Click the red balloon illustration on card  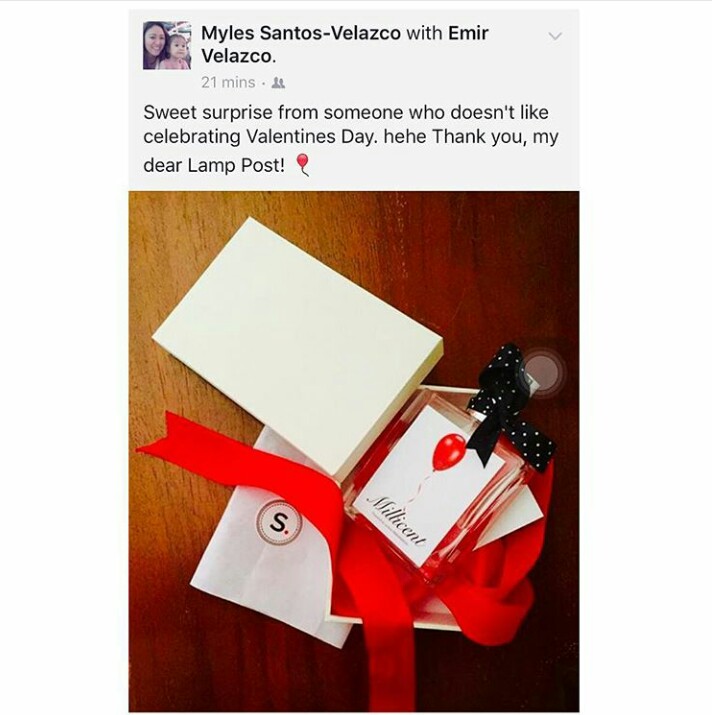tap(450, 452)
